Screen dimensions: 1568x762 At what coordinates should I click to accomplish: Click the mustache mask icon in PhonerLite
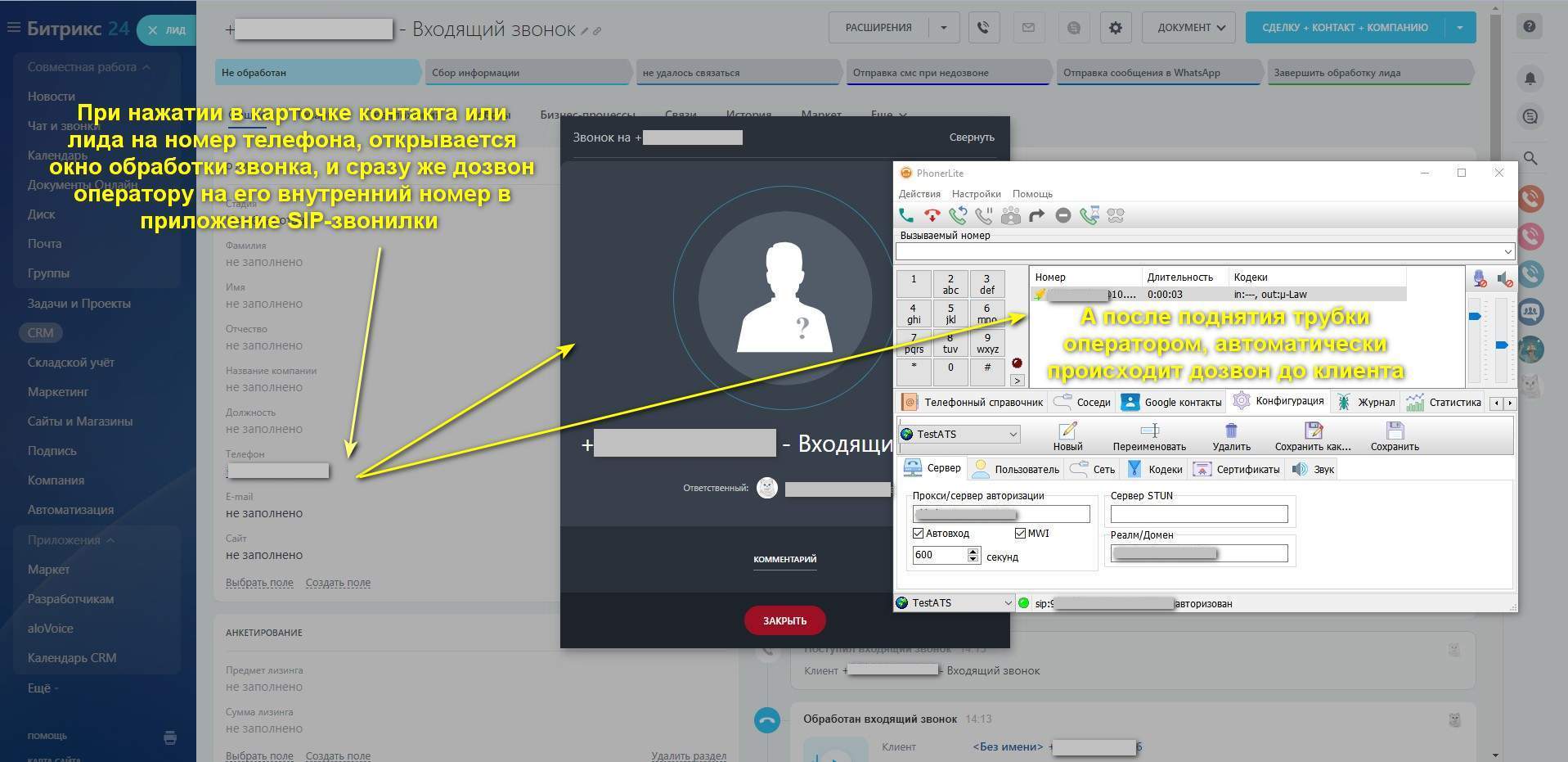coord(1116,215)
